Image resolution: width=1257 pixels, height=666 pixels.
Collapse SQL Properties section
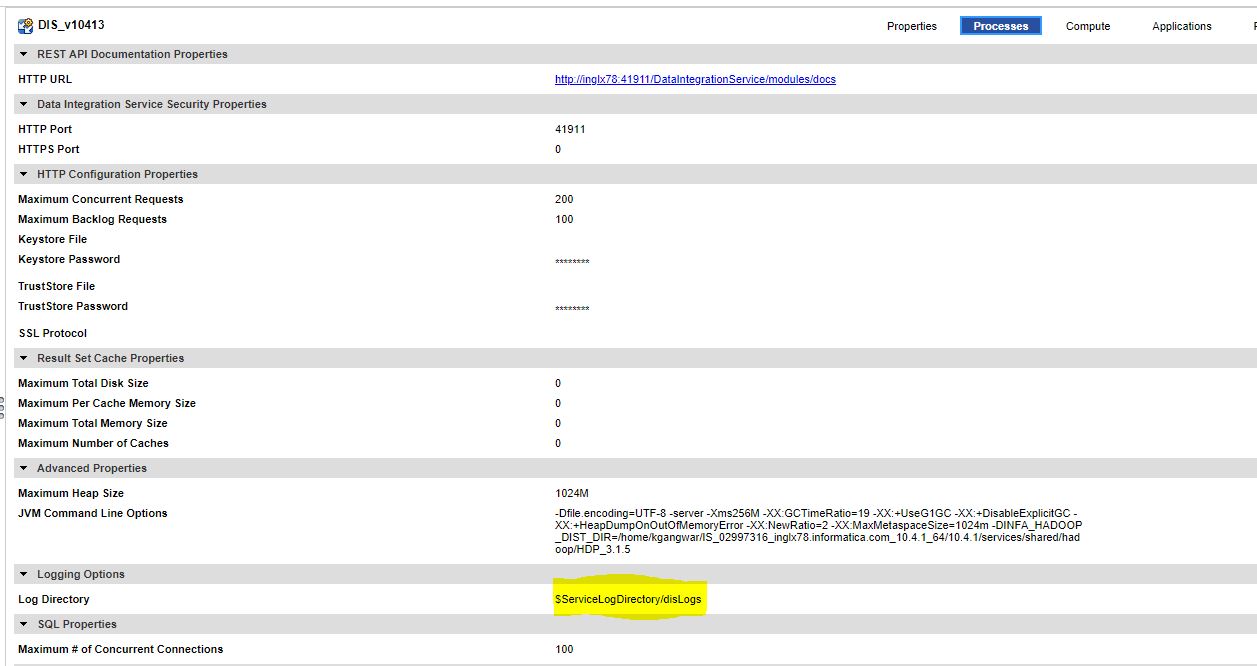[24, 624]
